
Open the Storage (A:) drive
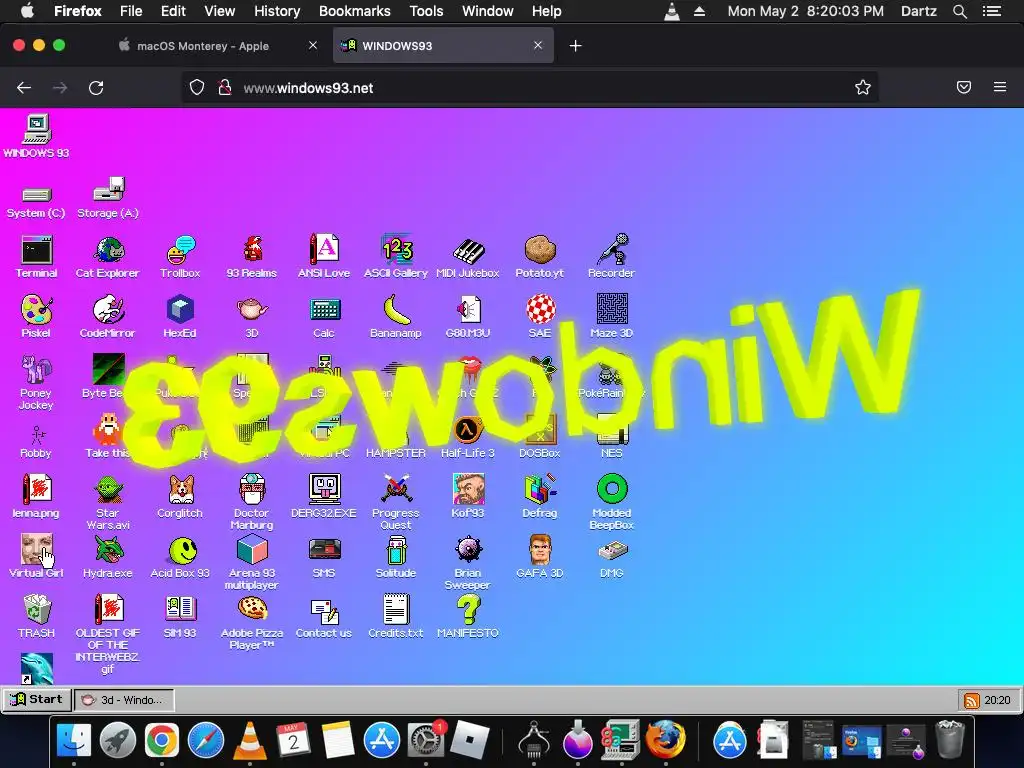(x=108, y=189)
